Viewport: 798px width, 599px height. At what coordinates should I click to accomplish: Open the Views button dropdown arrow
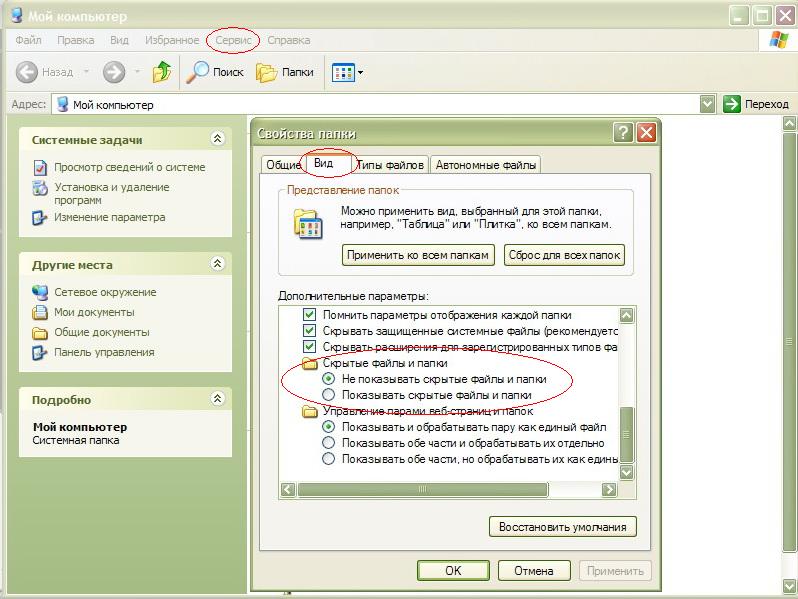click(x=360, y=73)
